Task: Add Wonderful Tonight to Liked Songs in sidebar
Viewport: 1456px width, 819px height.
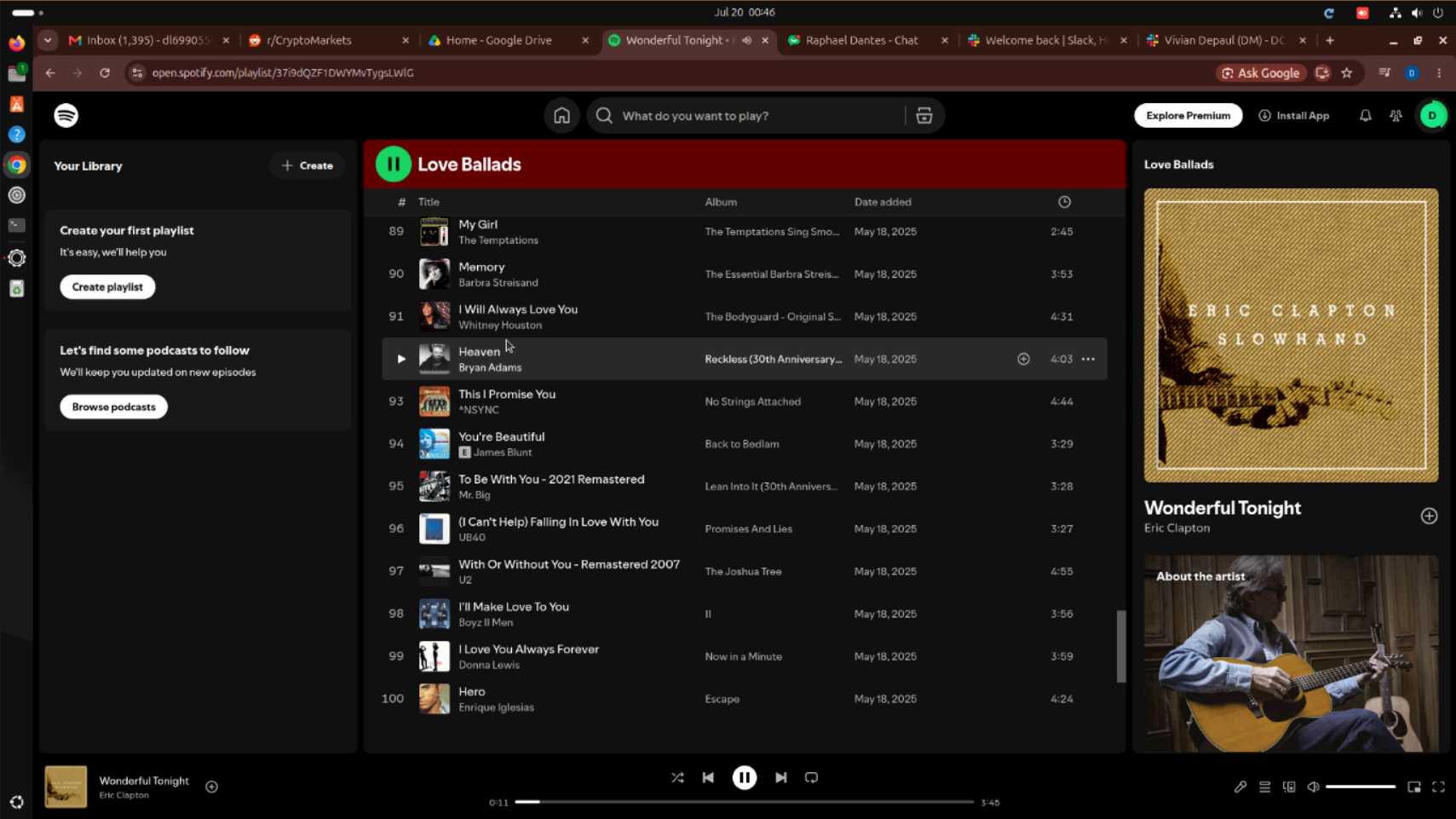Action: [x=1429, y=516]
